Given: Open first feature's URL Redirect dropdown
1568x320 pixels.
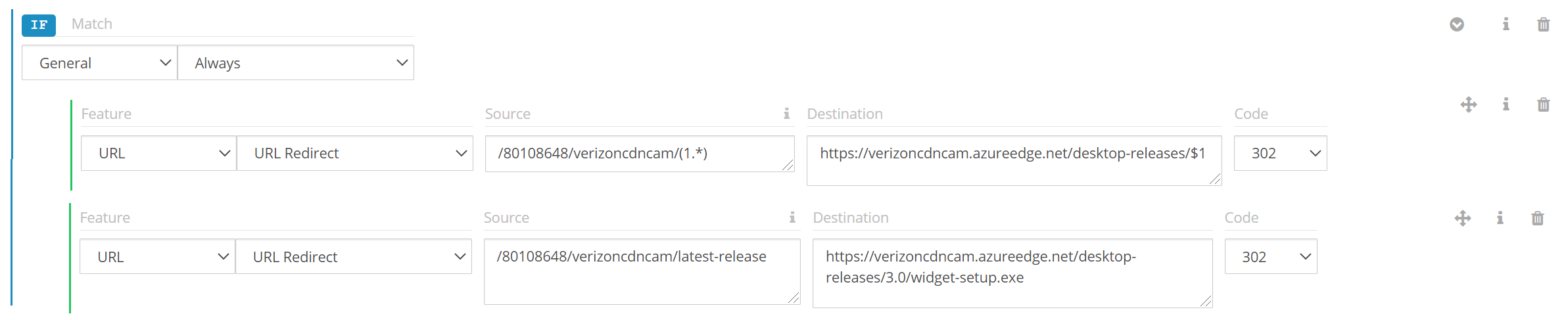Looking at the screenshot, I should tap(355, 153).
